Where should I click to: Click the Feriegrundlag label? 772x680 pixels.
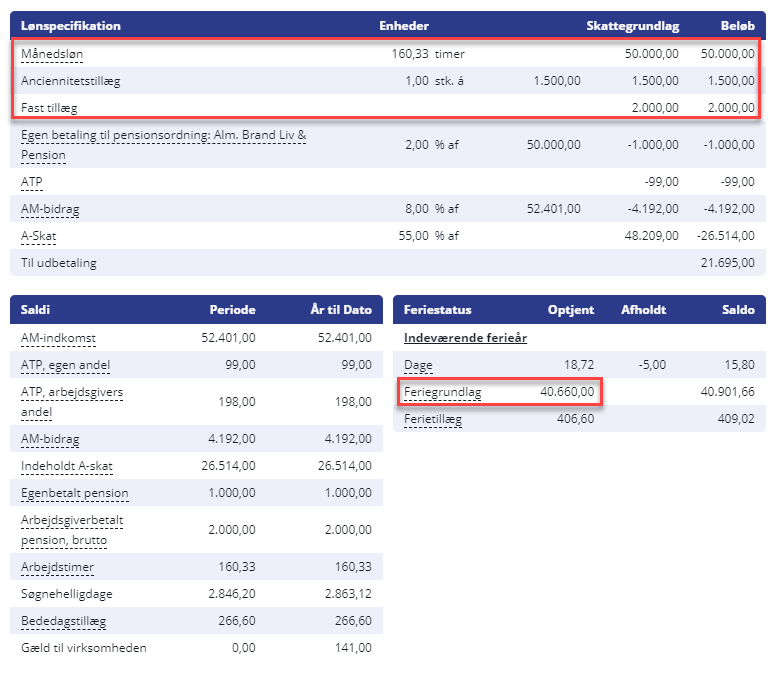[442, 392]
